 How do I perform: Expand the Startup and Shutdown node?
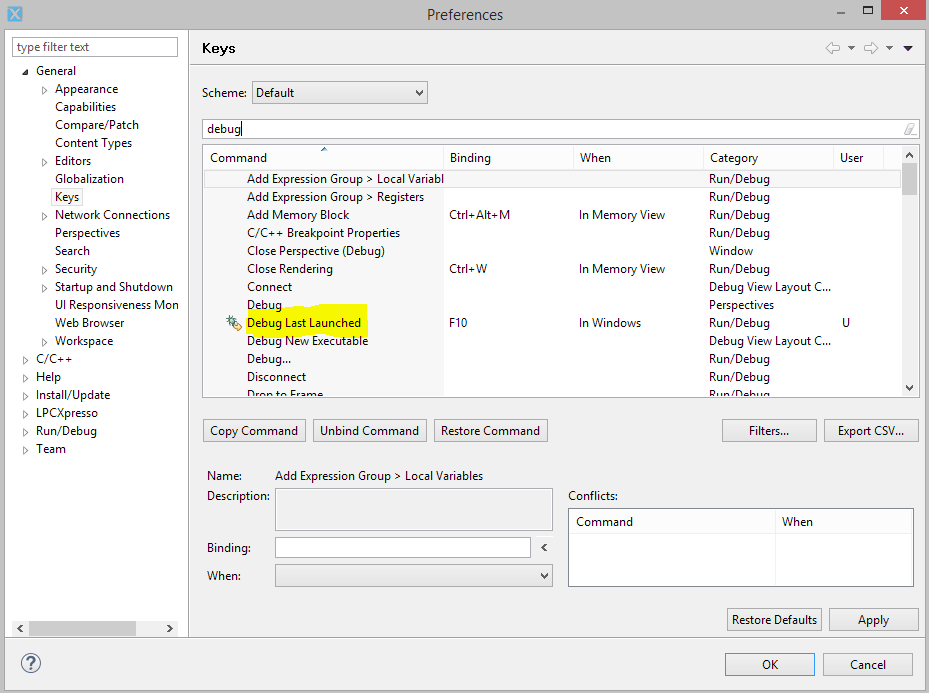[44, 288]
